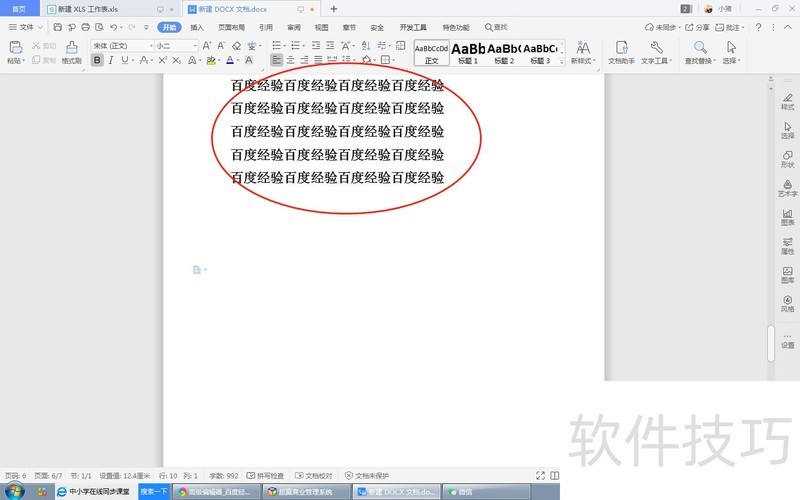
Task: Click the vertical scrollbar thumb
Action: pos(770,344)
